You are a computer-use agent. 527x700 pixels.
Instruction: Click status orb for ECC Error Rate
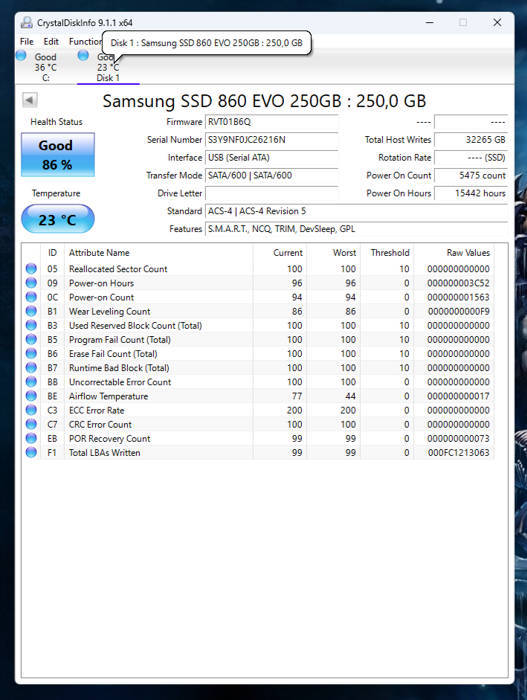point(31,410)
